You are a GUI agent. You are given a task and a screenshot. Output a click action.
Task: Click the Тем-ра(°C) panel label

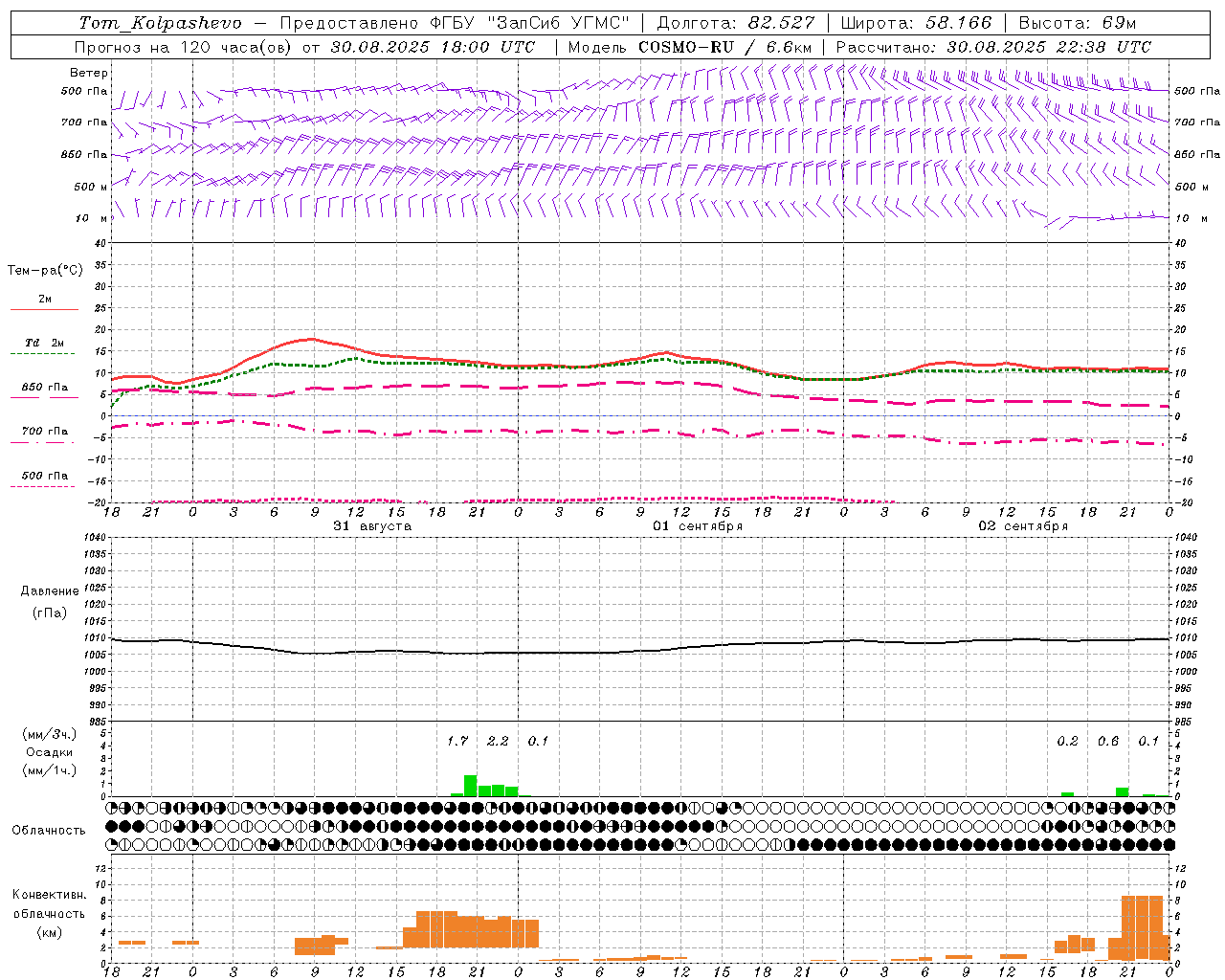click(45, 271)
